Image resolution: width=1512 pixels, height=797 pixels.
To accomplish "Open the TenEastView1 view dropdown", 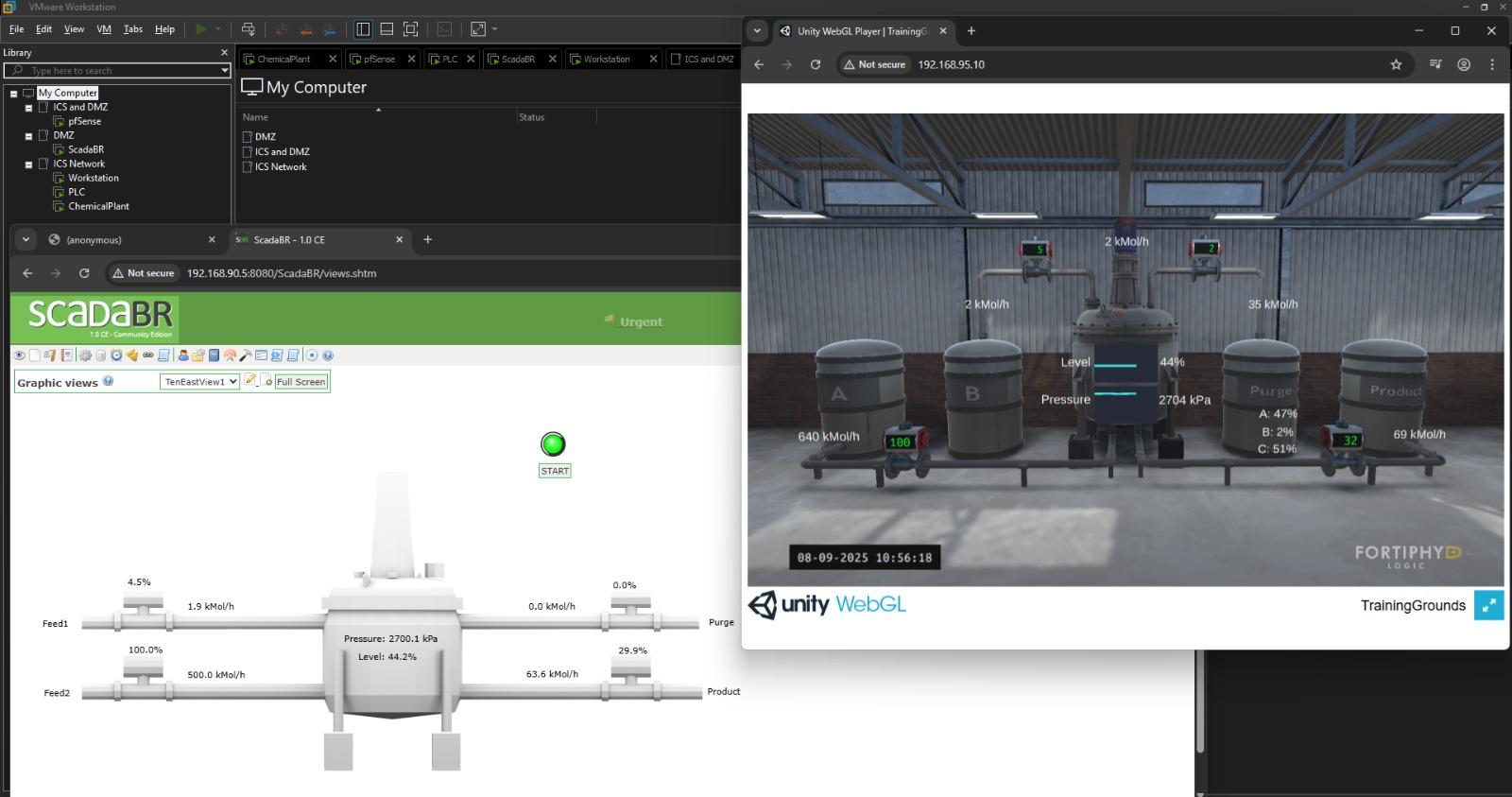I will (199, 382).
